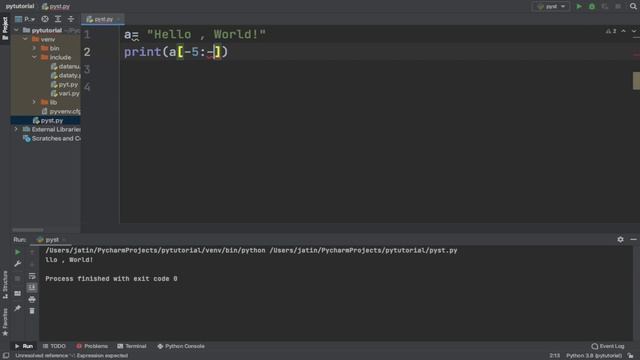Viewport: 640px width, 360px height.
Task: Click pyst.py breadcrumb in navigation bar
Action: [56, 6]
